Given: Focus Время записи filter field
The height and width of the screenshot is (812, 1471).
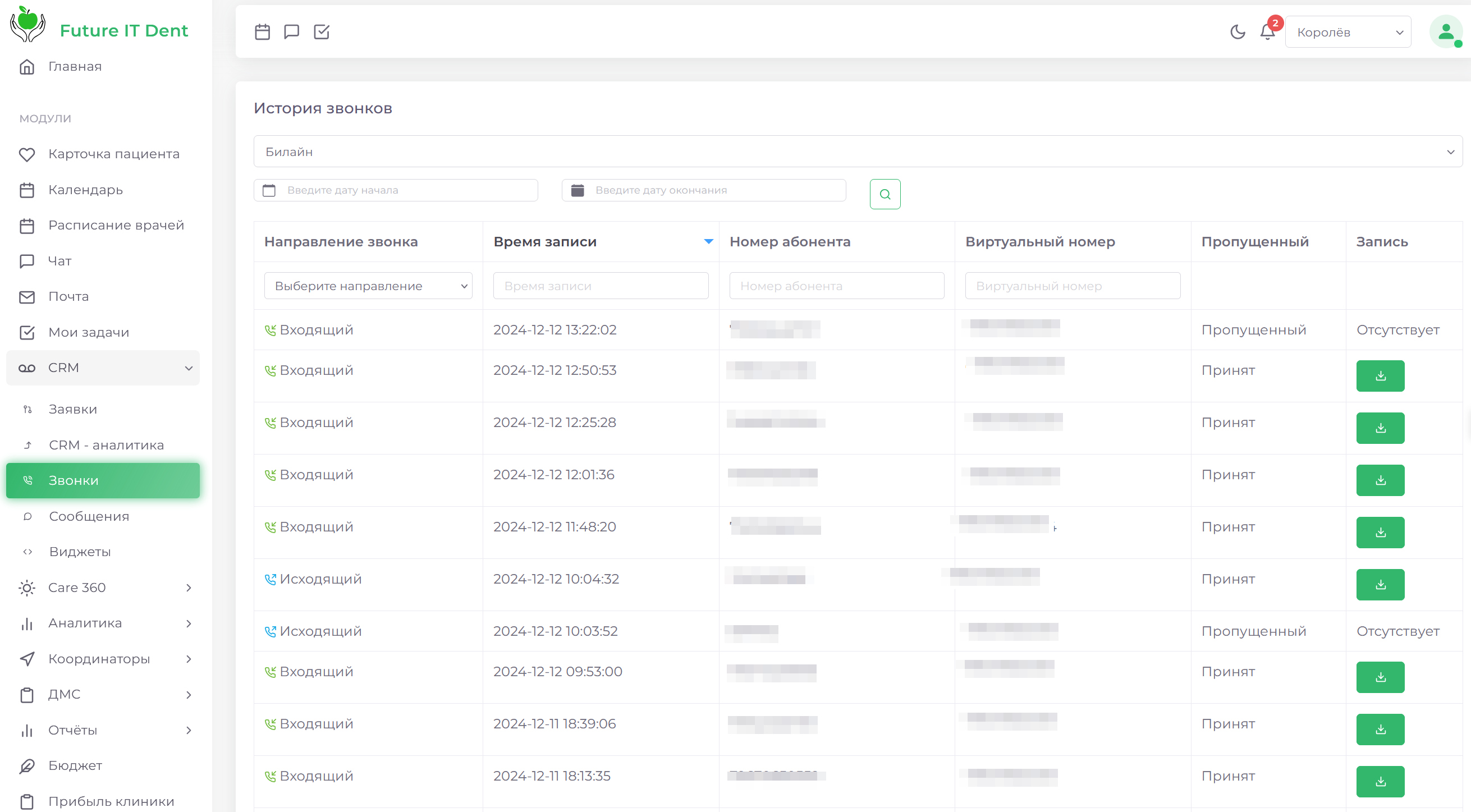Looking at the screenshot, I should (x=601, y=286).
